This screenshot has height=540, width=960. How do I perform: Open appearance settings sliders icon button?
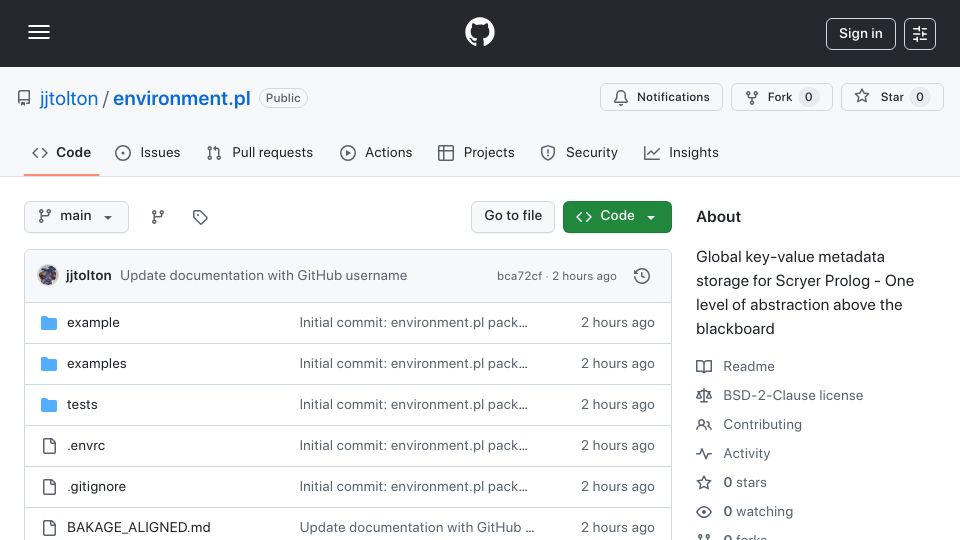[920, 34]
